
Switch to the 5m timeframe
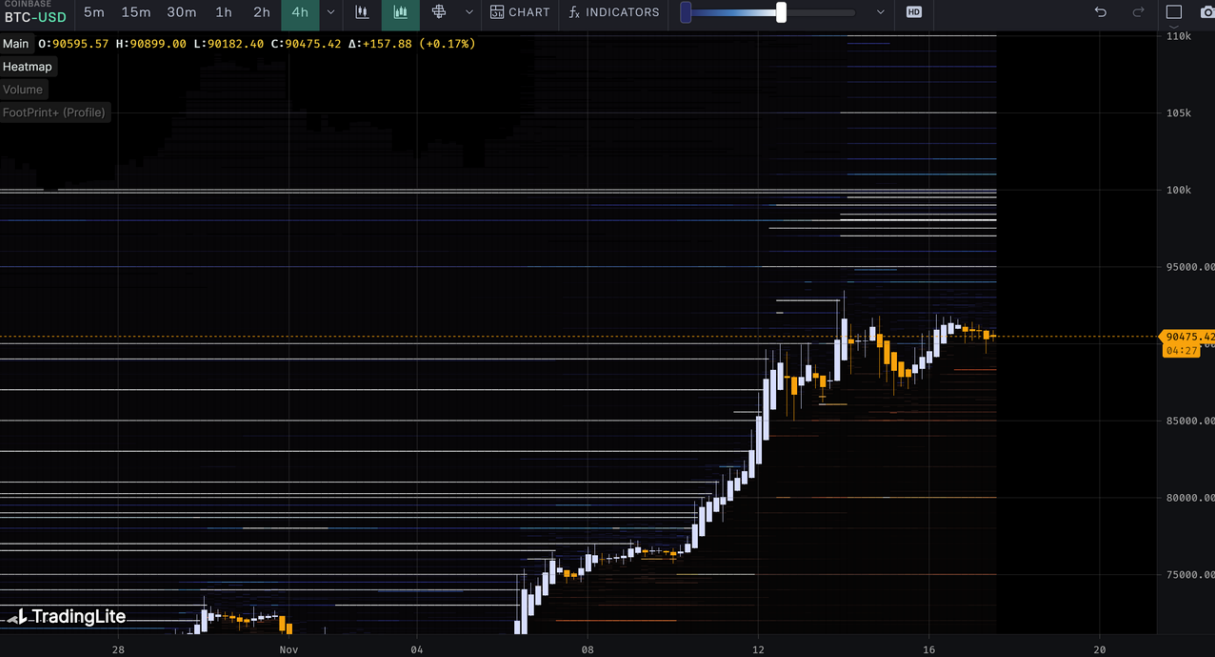(94, 13)
